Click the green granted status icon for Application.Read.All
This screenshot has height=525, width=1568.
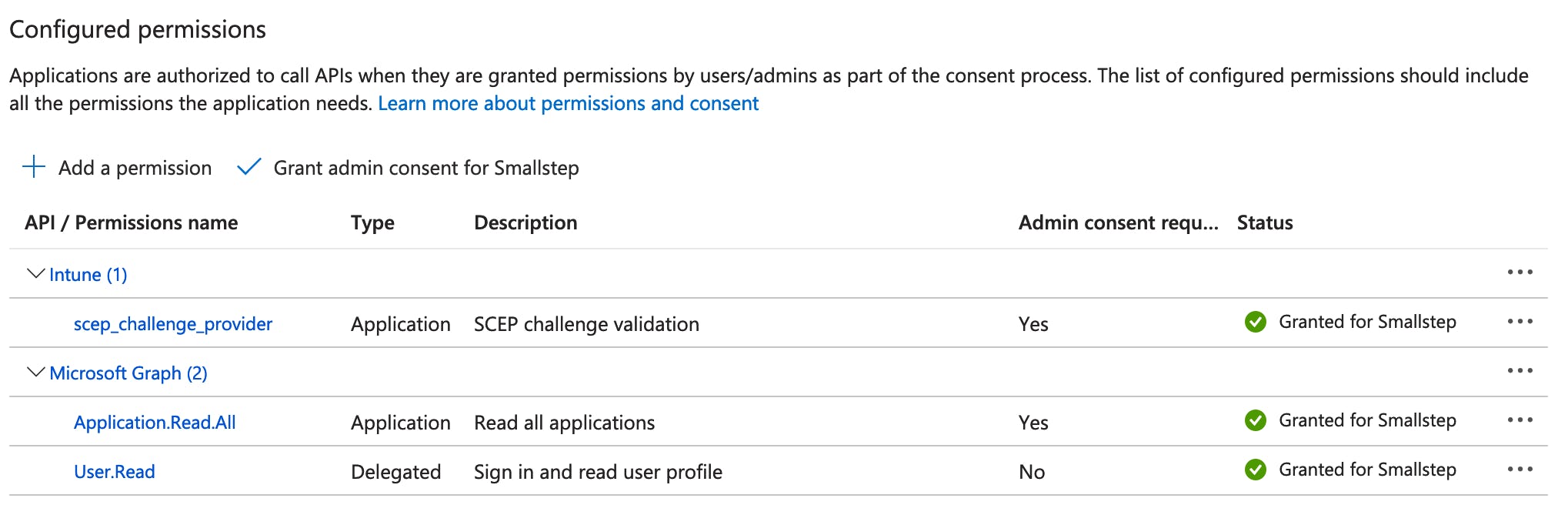coord(1256,420)
